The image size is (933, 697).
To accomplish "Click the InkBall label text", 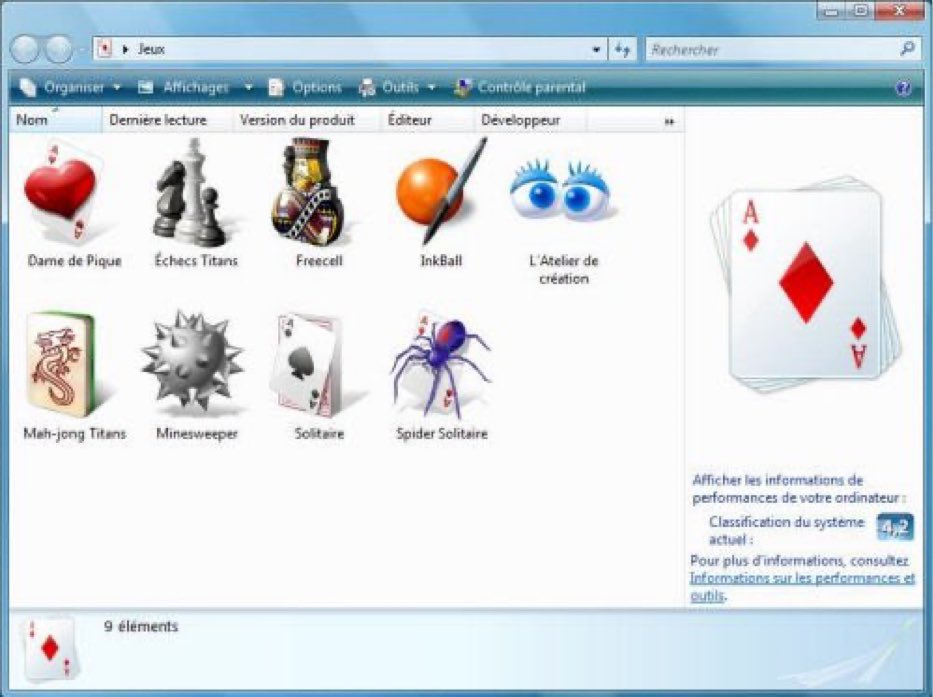I will (x=441, y=261).
